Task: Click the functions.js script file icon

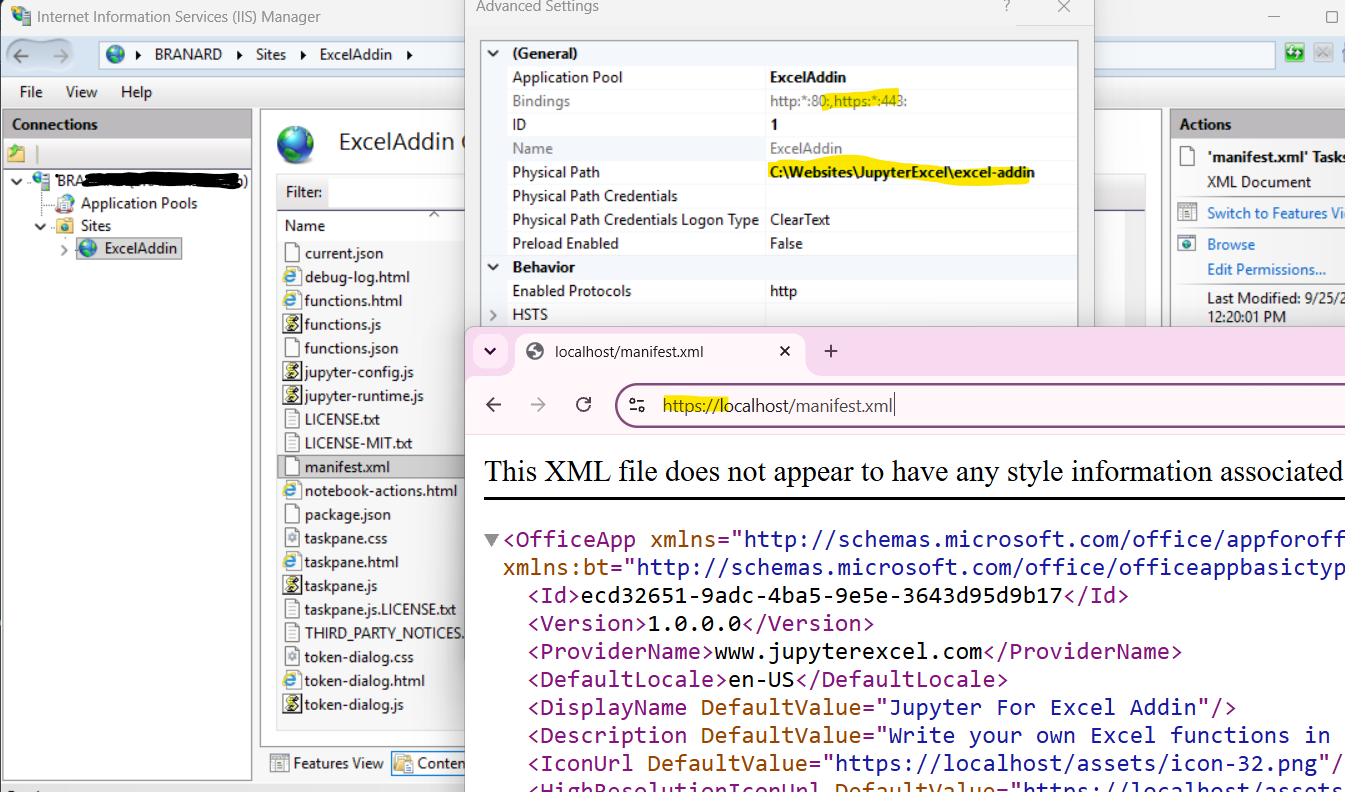Action: coord(292,324)
